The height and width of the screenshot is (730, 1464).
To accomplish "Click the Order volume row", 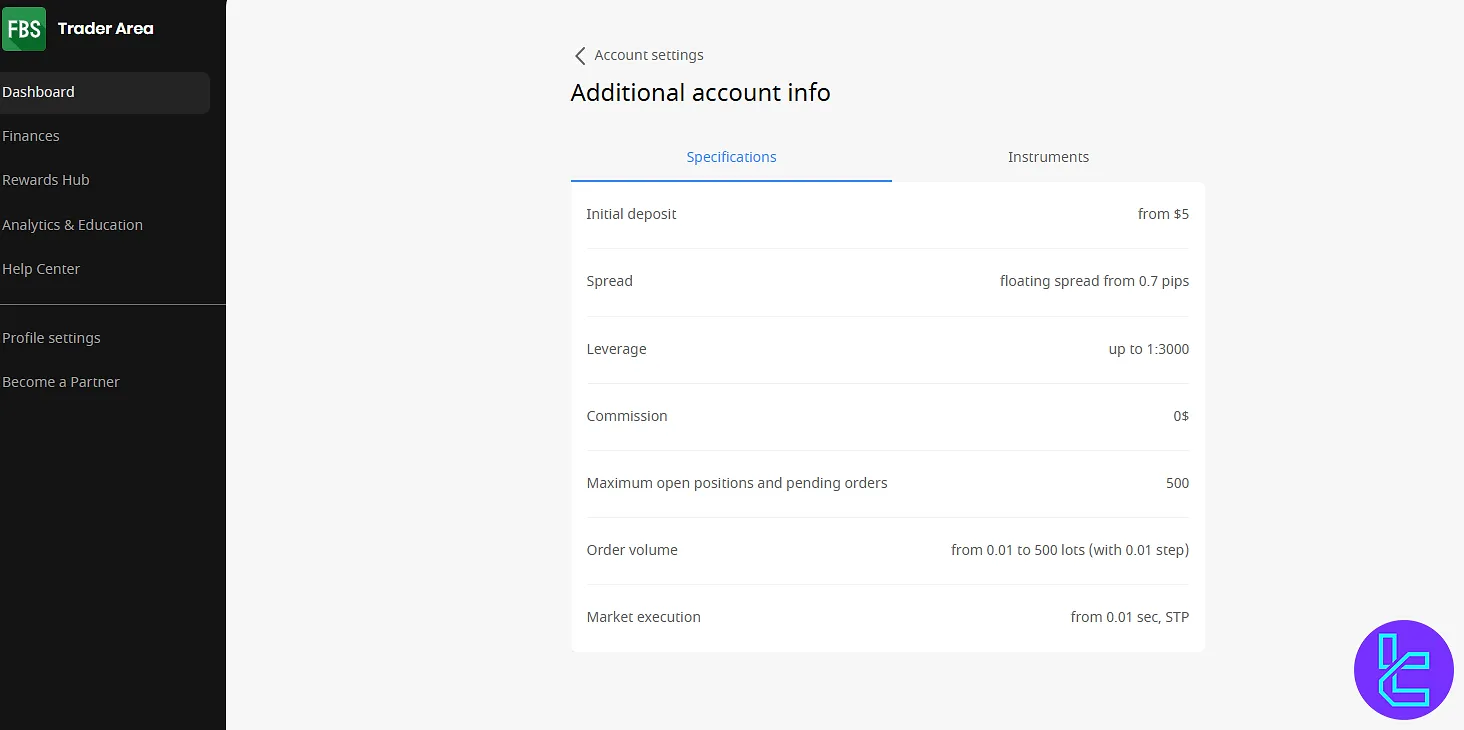I will point(887,550).
